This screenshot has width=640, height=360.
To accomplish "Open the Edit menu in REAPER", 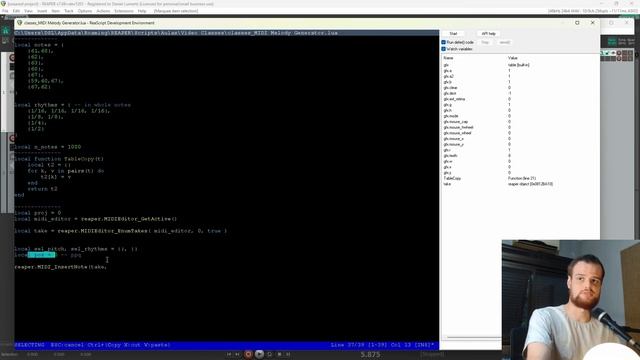I will (16, 11).
